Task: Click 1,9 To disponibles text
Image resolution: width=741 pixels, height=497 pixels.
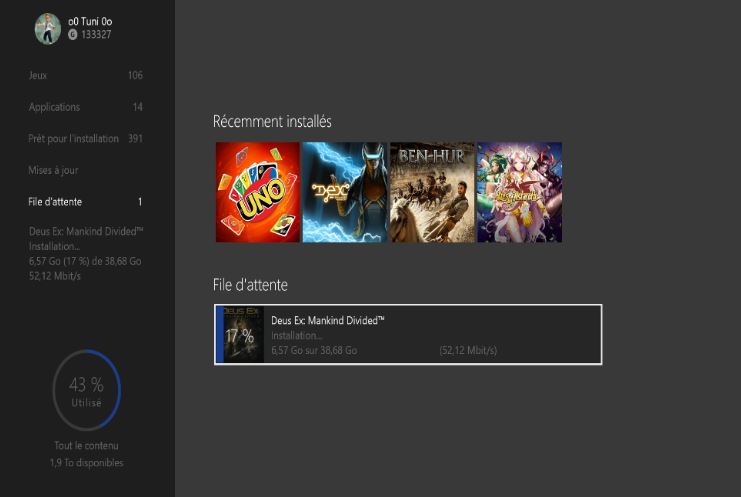Action: [x=86, y=463]
